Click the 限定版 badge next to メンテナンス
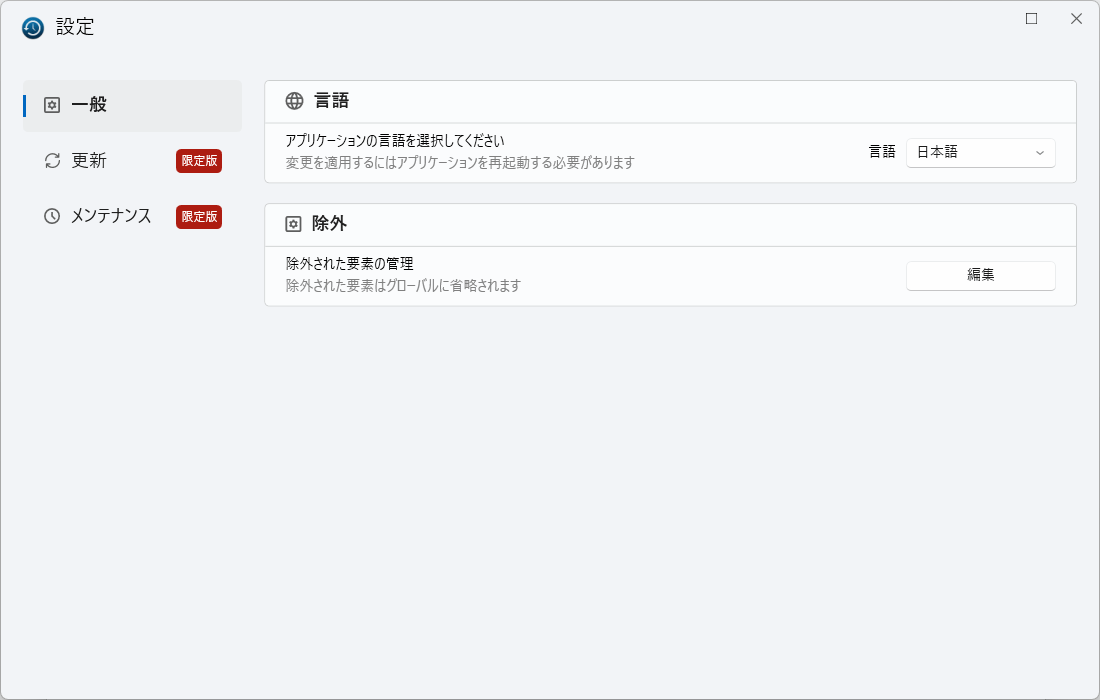Viewport: 1100px width, 700px height. 199,217
